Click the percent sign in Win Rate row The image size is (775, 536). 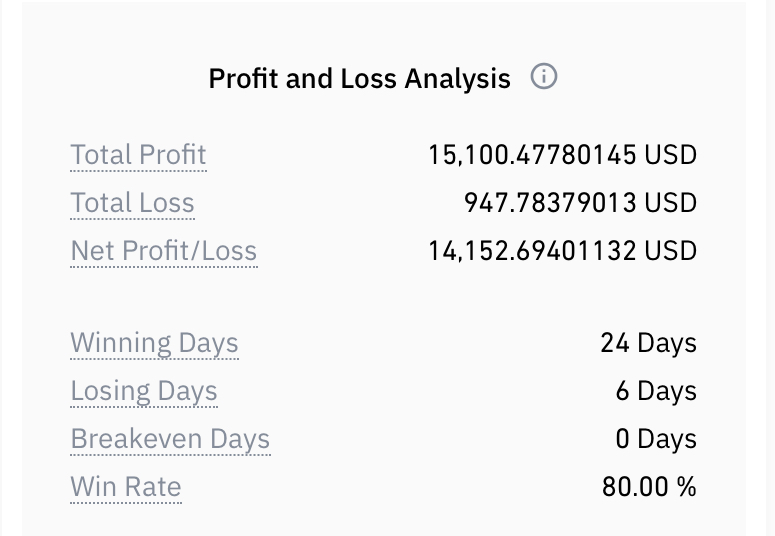click(687, 487)
